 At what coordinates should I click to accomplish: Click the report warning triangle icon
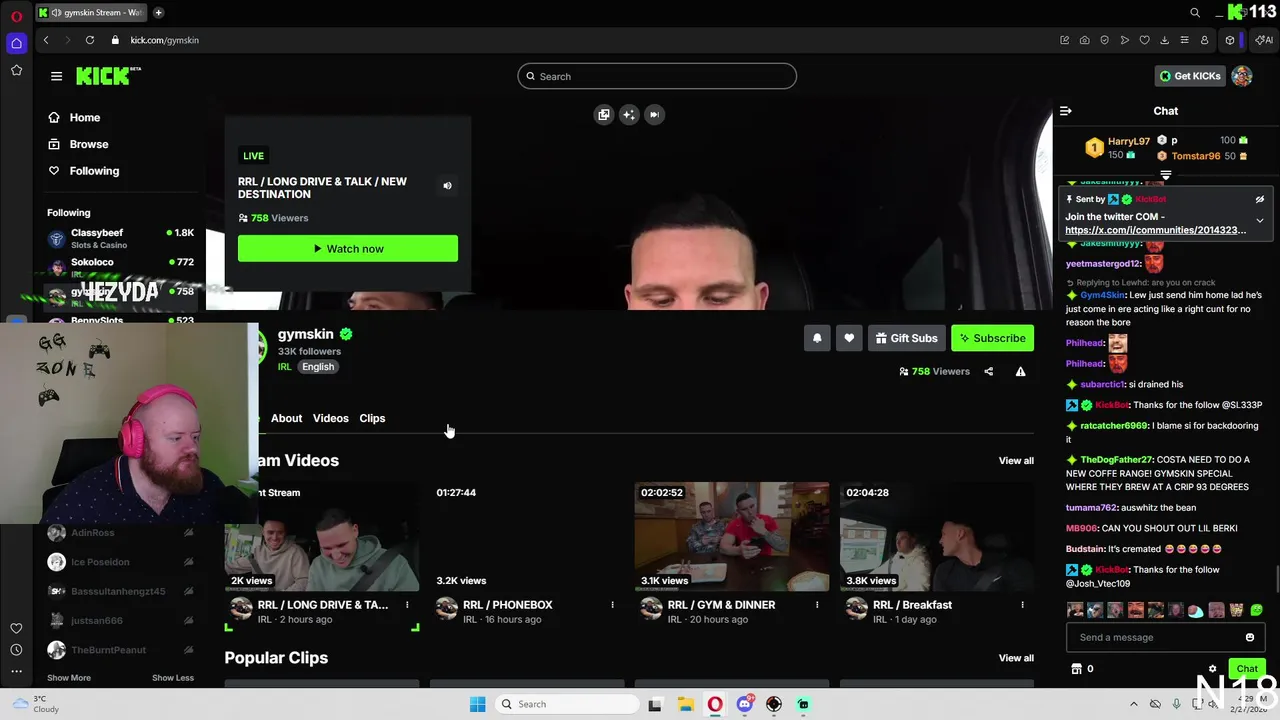point(1020,371)
